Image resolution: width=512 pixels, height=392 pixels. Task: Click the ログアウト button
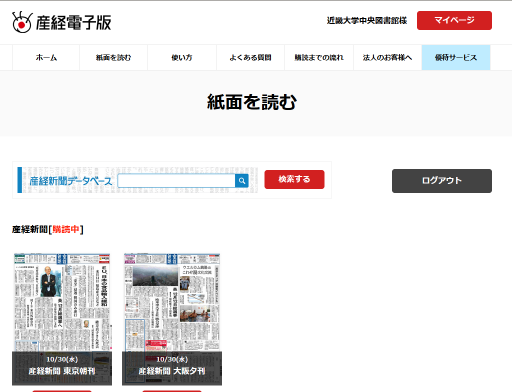442,181
